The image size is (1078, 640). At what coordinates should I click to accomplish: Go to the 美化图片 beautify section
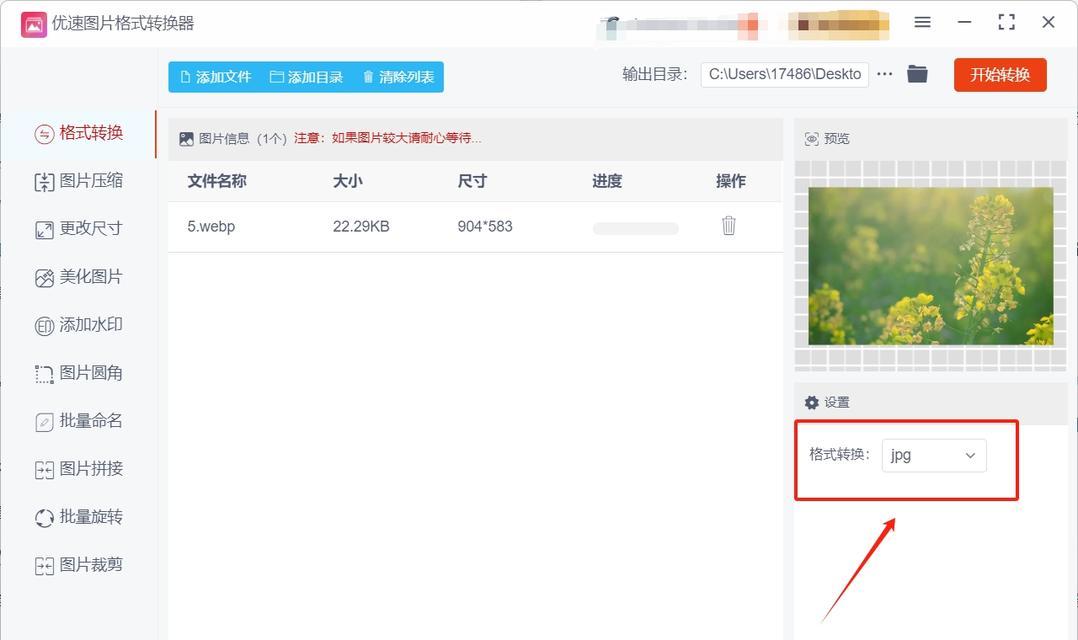coord(79,277)
